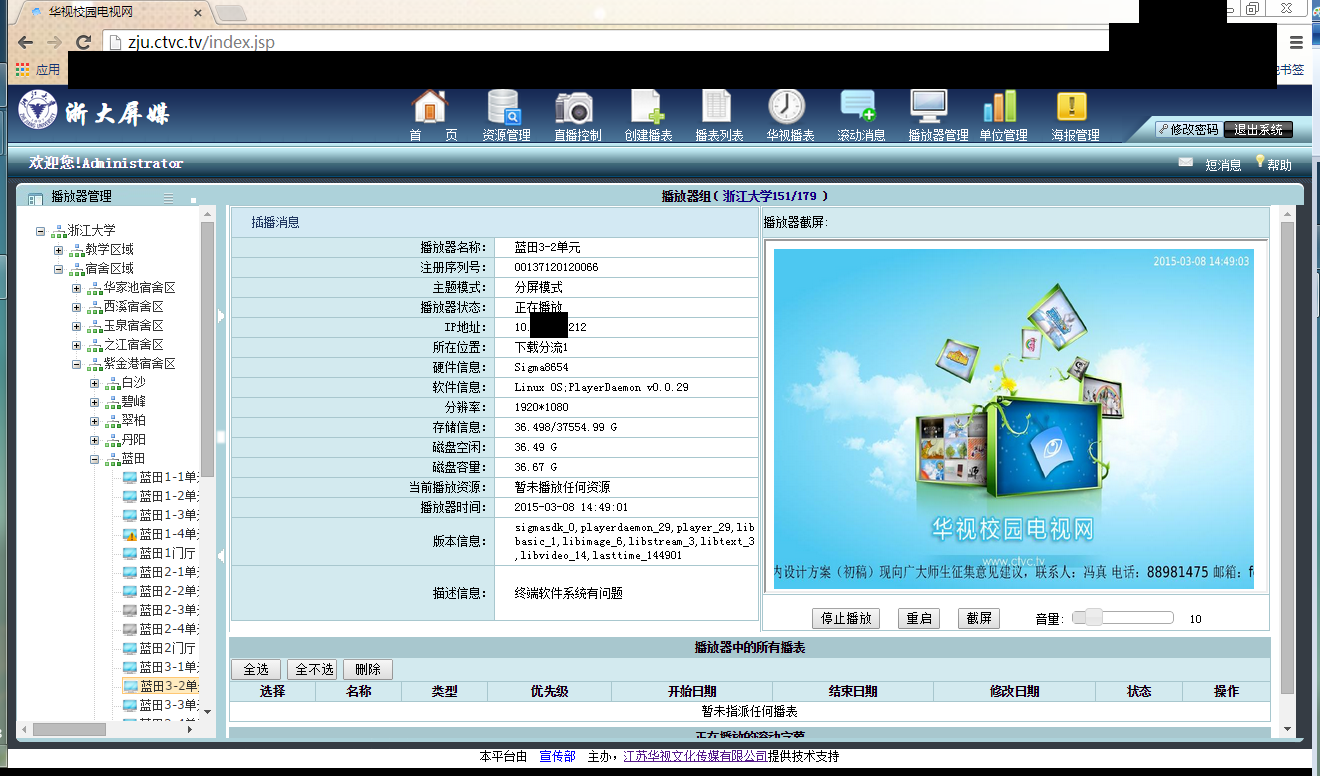1320x776 pixels.
Task: Expand the 教学区域 tree node
Action: (x=59, y=250)
